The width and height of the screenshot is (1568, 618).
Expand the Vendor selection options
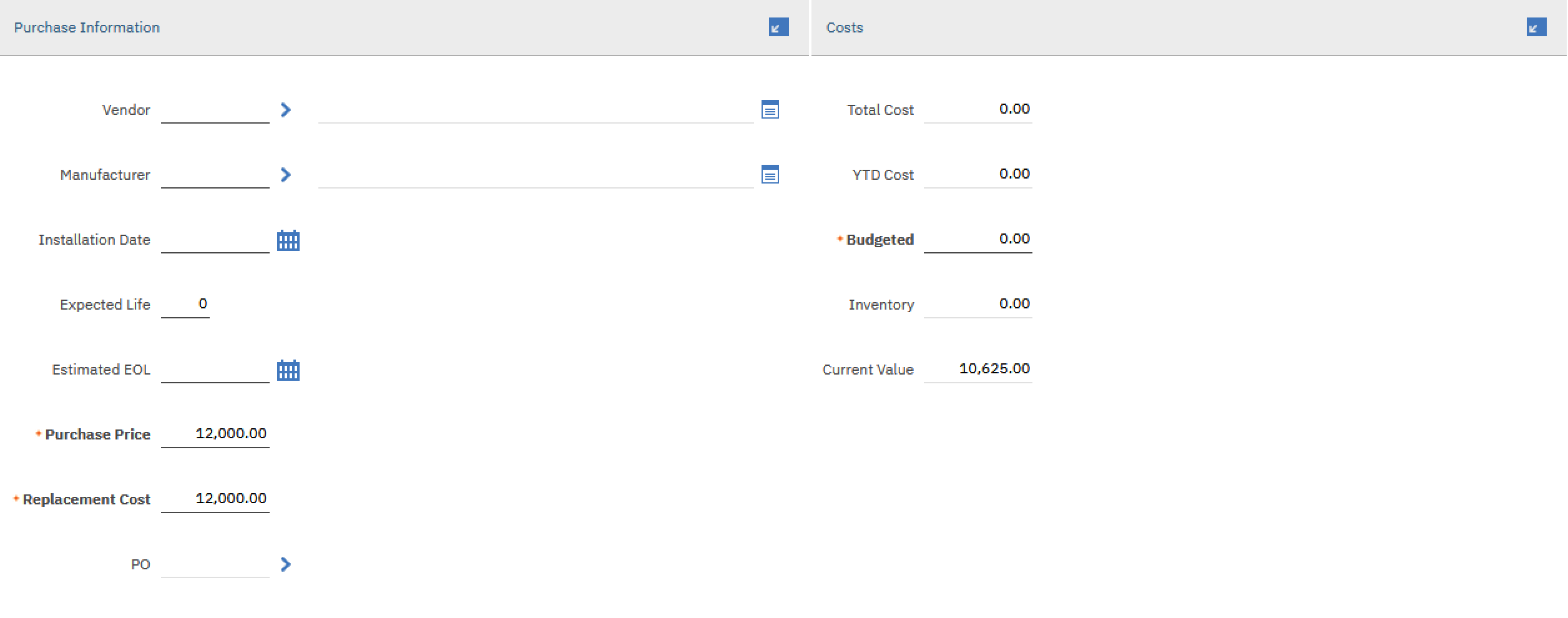pyautogui.click(x=286, y=110)
